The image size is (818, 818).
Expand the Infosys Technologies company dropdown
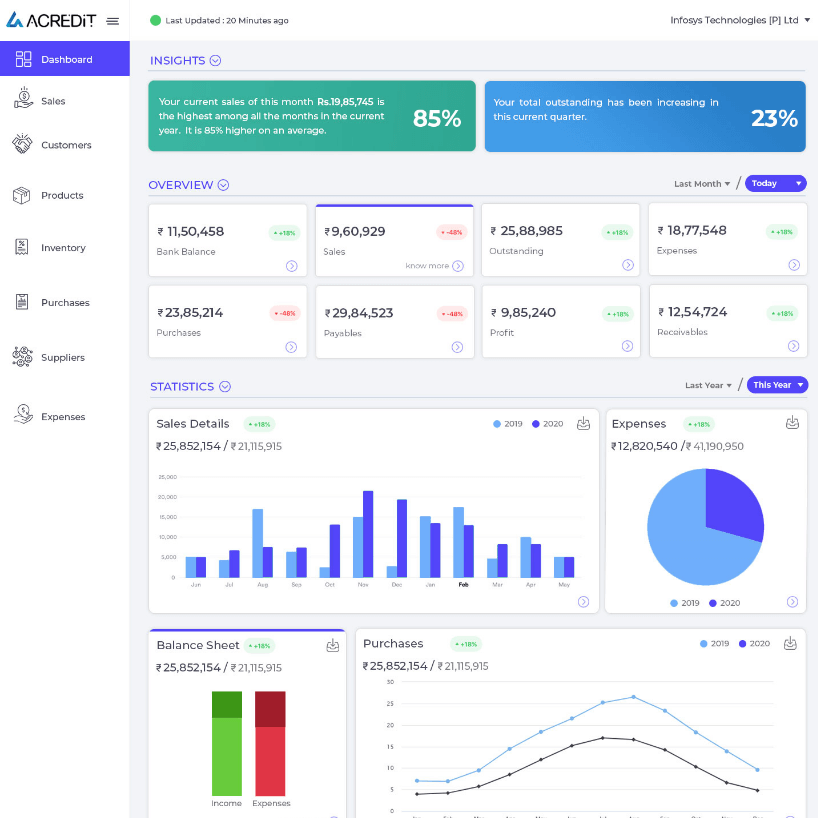[740, 20]
